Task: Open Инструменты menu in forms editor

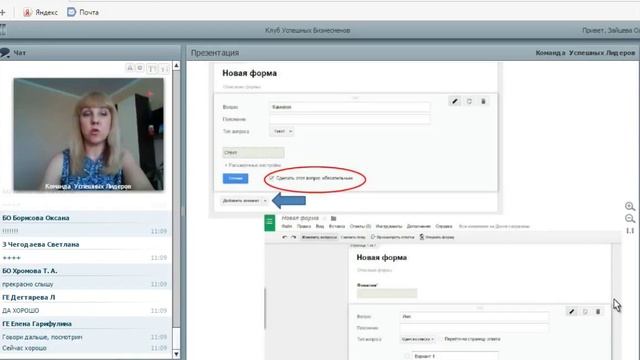Action: [x=389, y=226]
